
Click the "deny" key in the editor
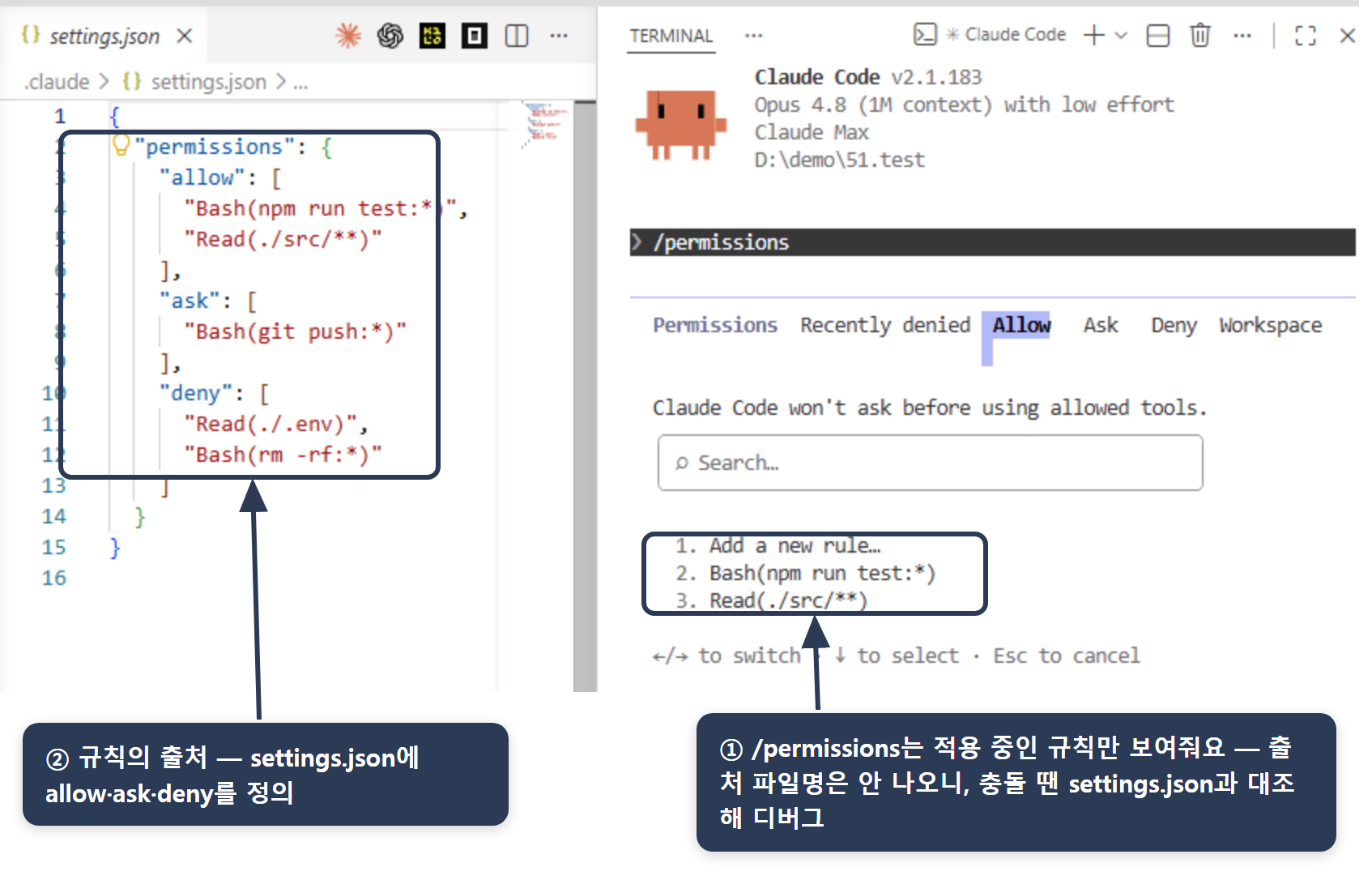click(x=196, y=393)
